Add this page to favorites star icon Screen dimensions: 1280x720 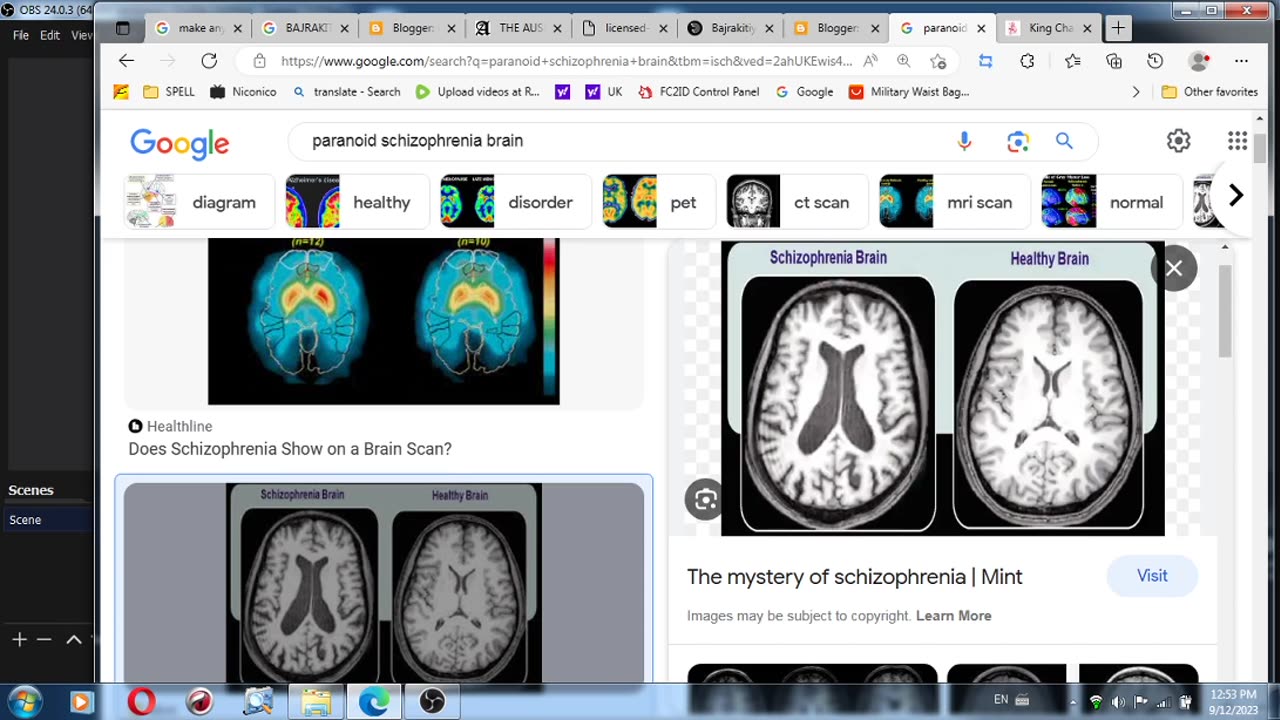pyautogui.click(x=938, y=61)
